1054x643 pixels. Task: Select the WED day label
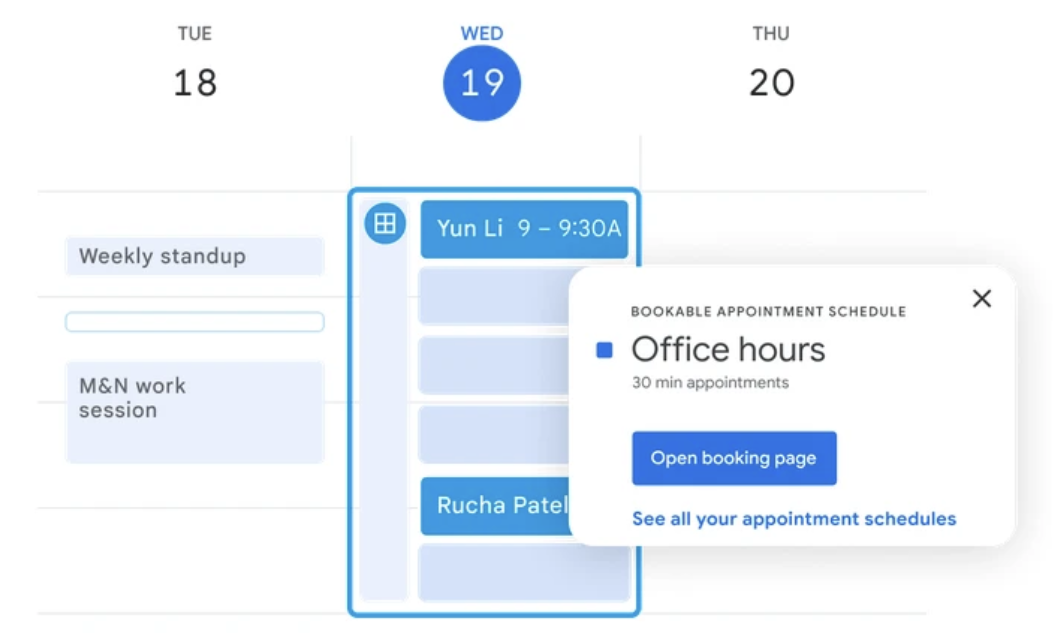481,33
